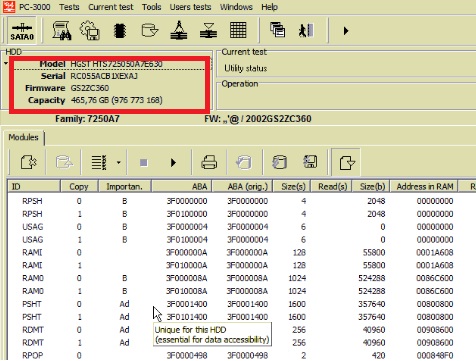Sort by the Address in RAM column header

point(424,186)
